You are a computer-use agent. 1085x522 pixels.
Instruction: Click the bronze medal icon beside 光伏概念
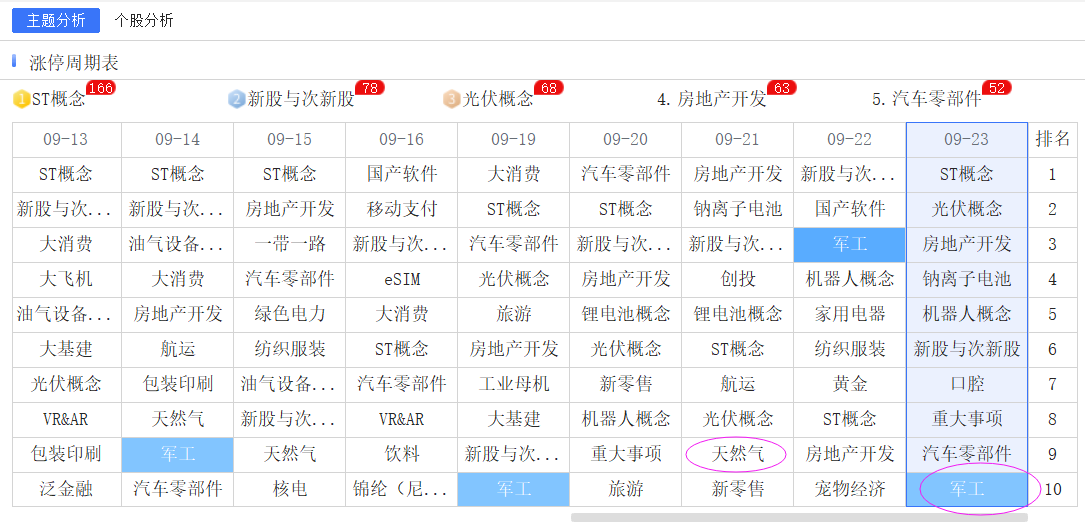452,100
